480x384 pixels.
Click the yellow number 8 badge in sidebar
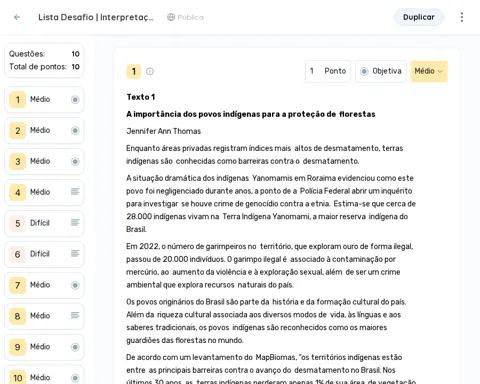tap(18, 316)
